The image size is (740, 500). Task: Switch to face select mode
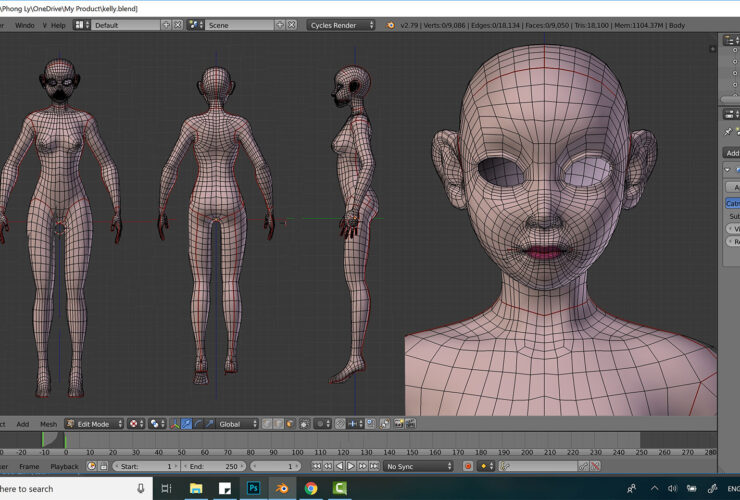coord(290,424)
